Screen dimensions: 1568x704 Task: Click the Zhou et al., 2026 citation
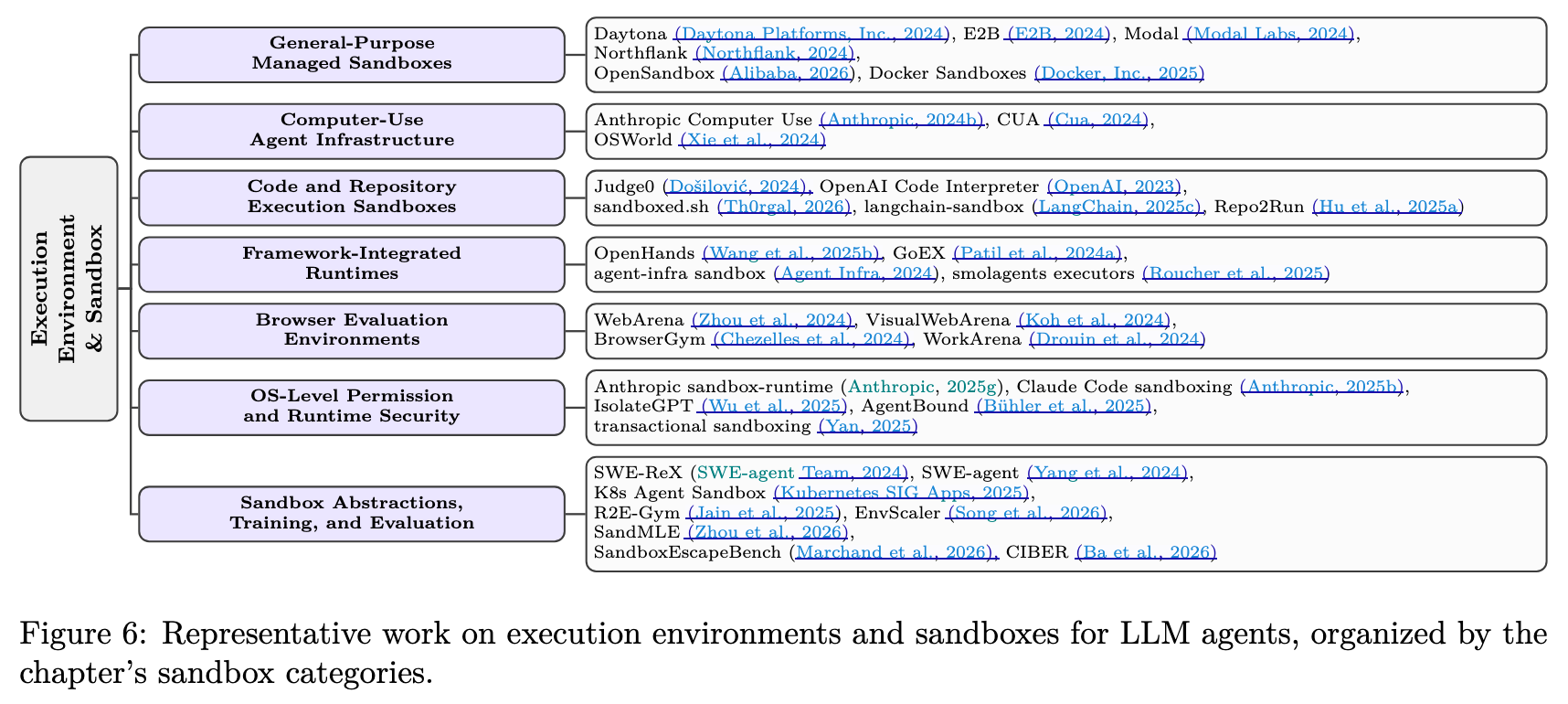point(768,532)
